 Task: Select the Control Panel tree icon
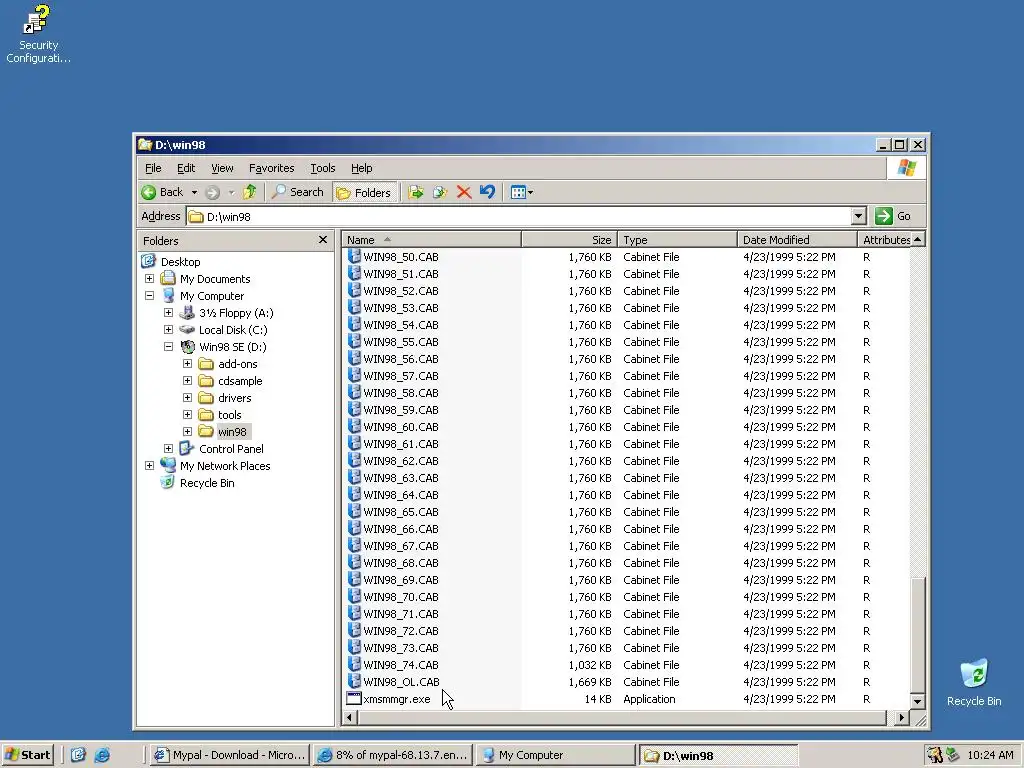[x=187, y=448]
